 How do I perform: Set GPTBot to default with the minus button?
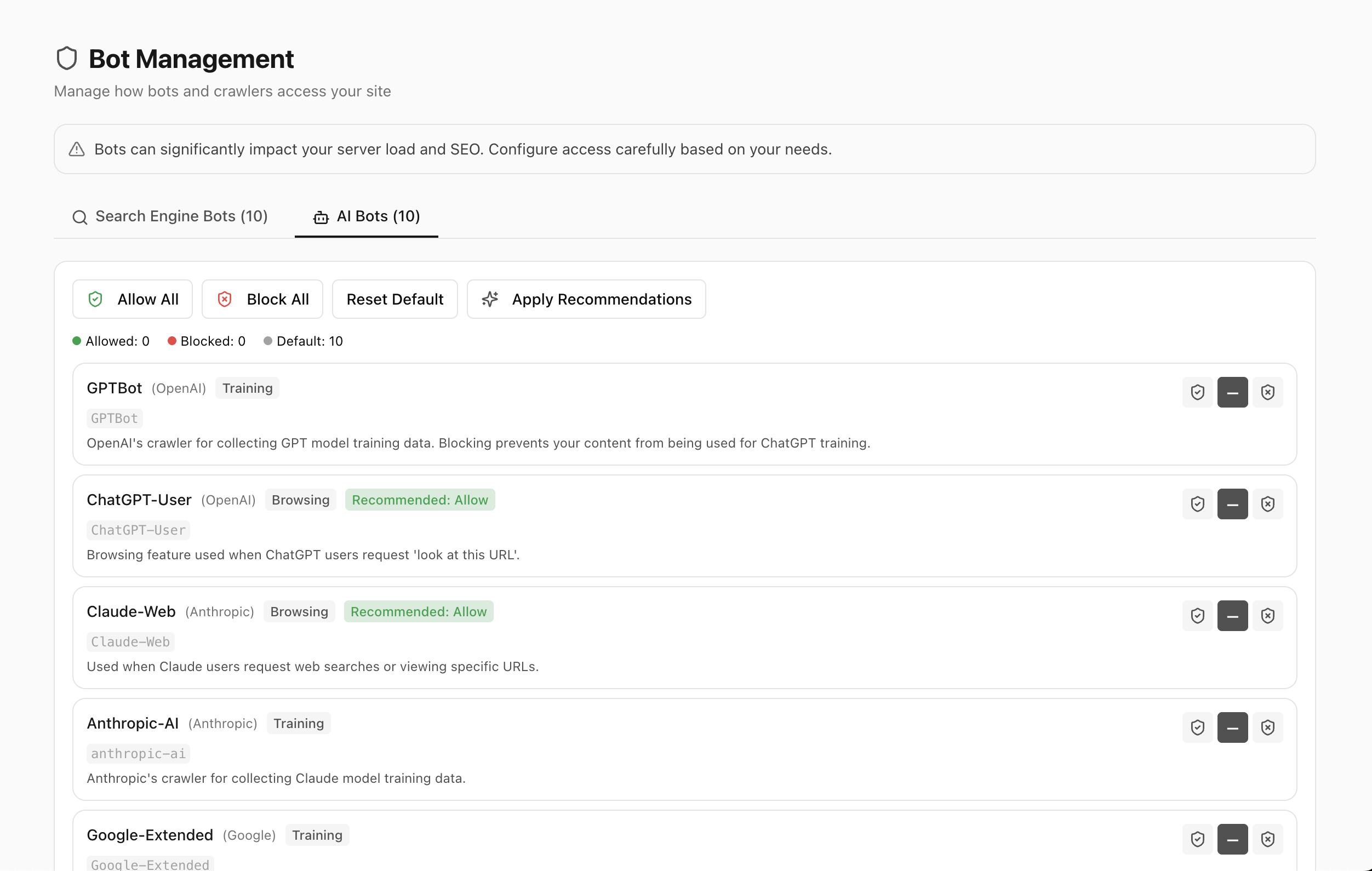coord(1232,392)
